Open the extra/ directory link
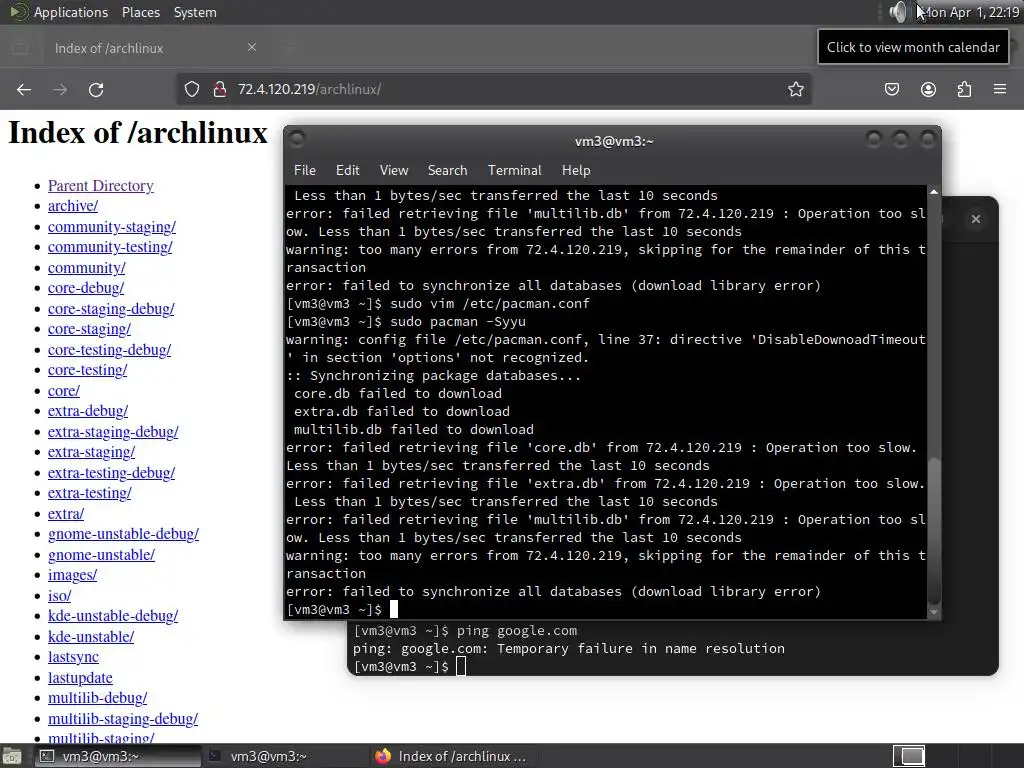The image size is (1024, 768). [65, 514]
